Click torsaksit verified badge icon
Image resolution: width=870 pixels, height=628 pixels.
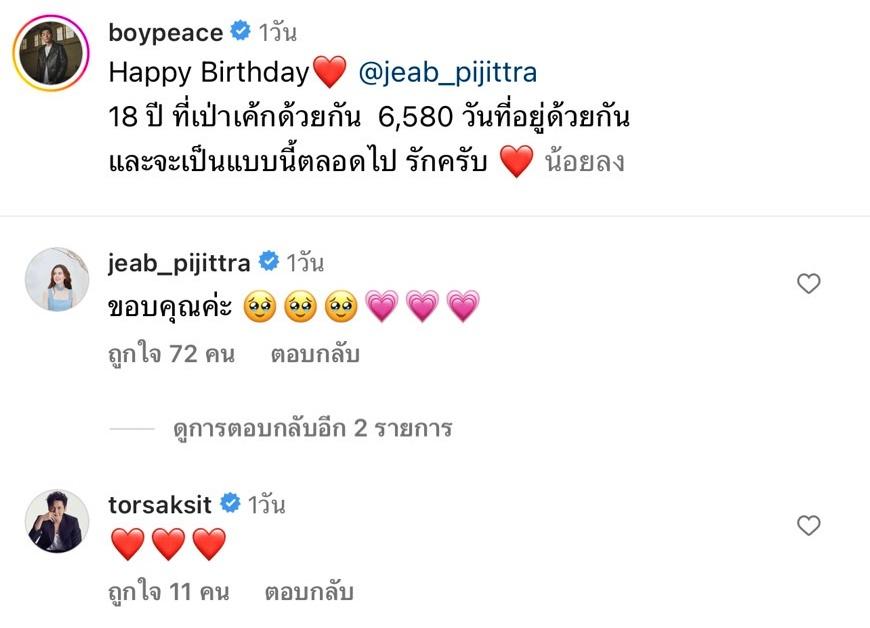(230, 503)
